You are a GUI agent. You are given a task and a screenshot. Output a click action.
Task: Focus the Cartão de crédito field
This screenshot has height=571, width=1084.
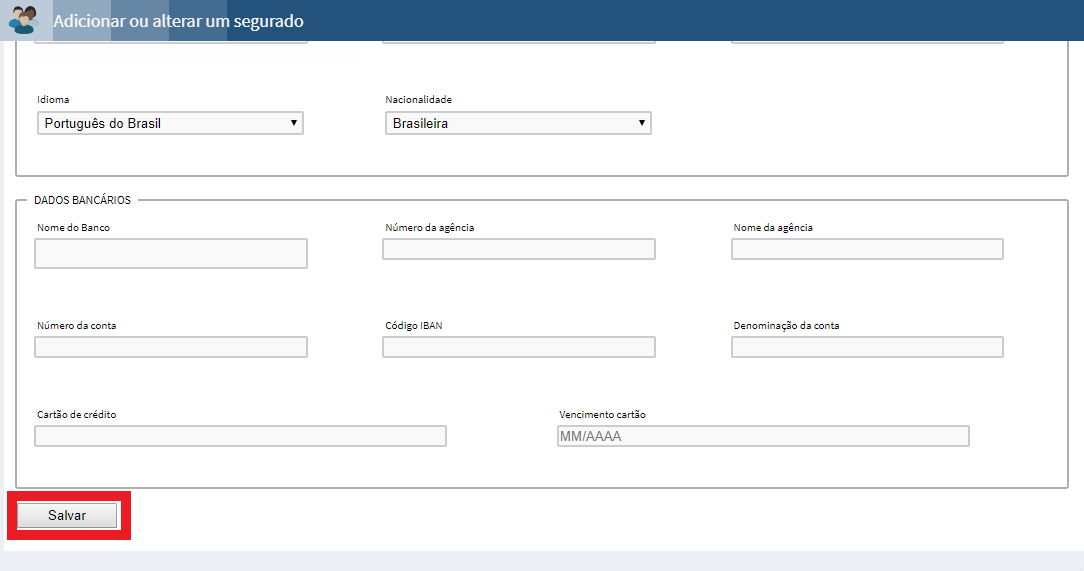(241, 436)
